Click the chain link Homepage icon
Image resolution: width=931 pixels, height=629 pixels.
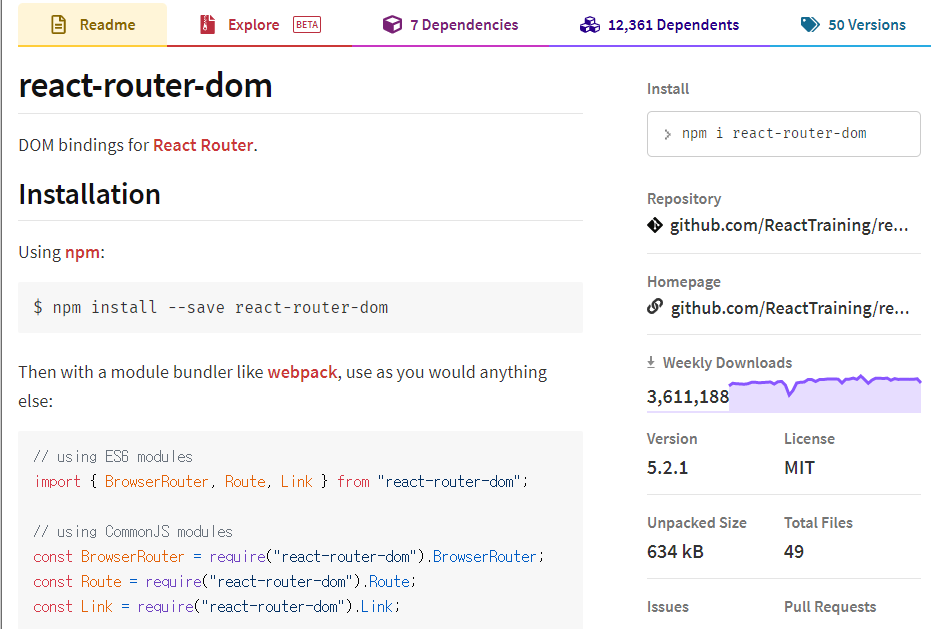click(x=655, y=306)
